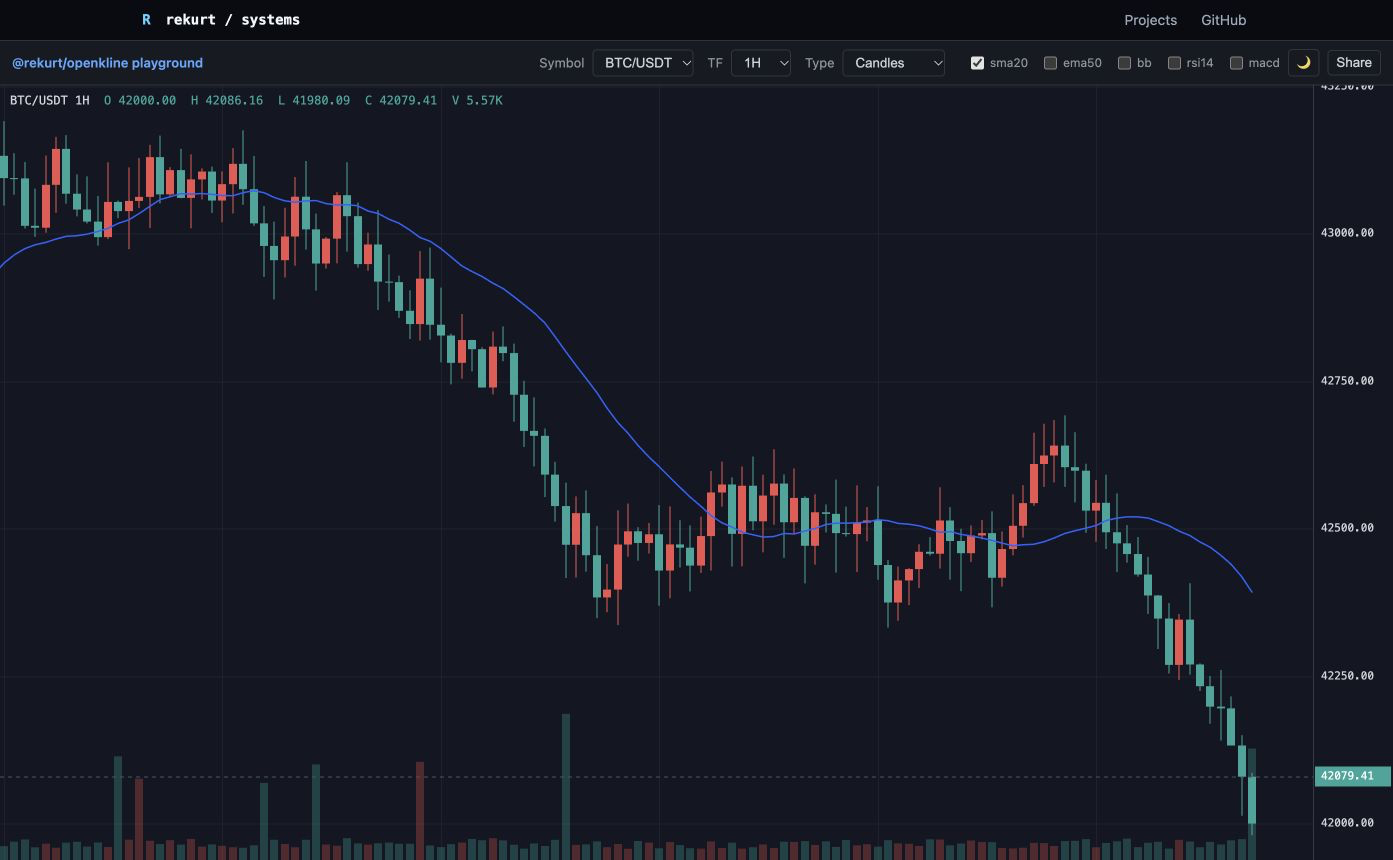
Task: Click the 43000.00 price axis label
Action: pos(1347,233)
